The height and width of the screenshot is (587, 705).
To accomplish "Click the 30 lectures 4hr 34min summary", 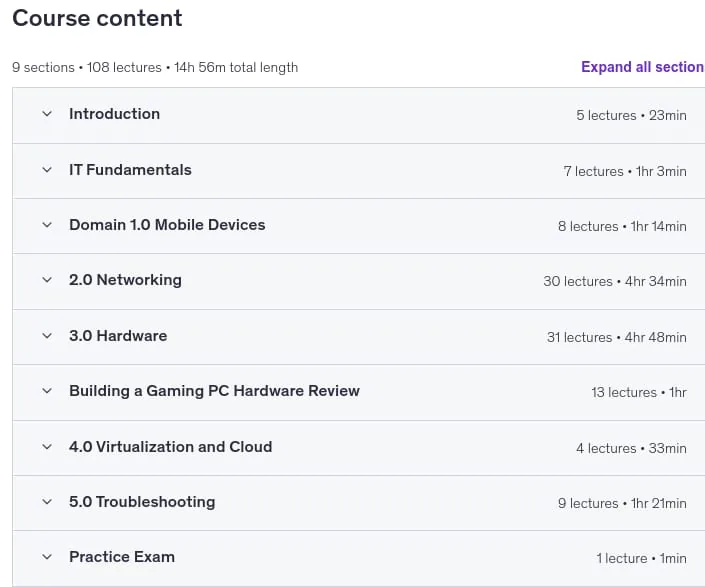I will point(615,281).
